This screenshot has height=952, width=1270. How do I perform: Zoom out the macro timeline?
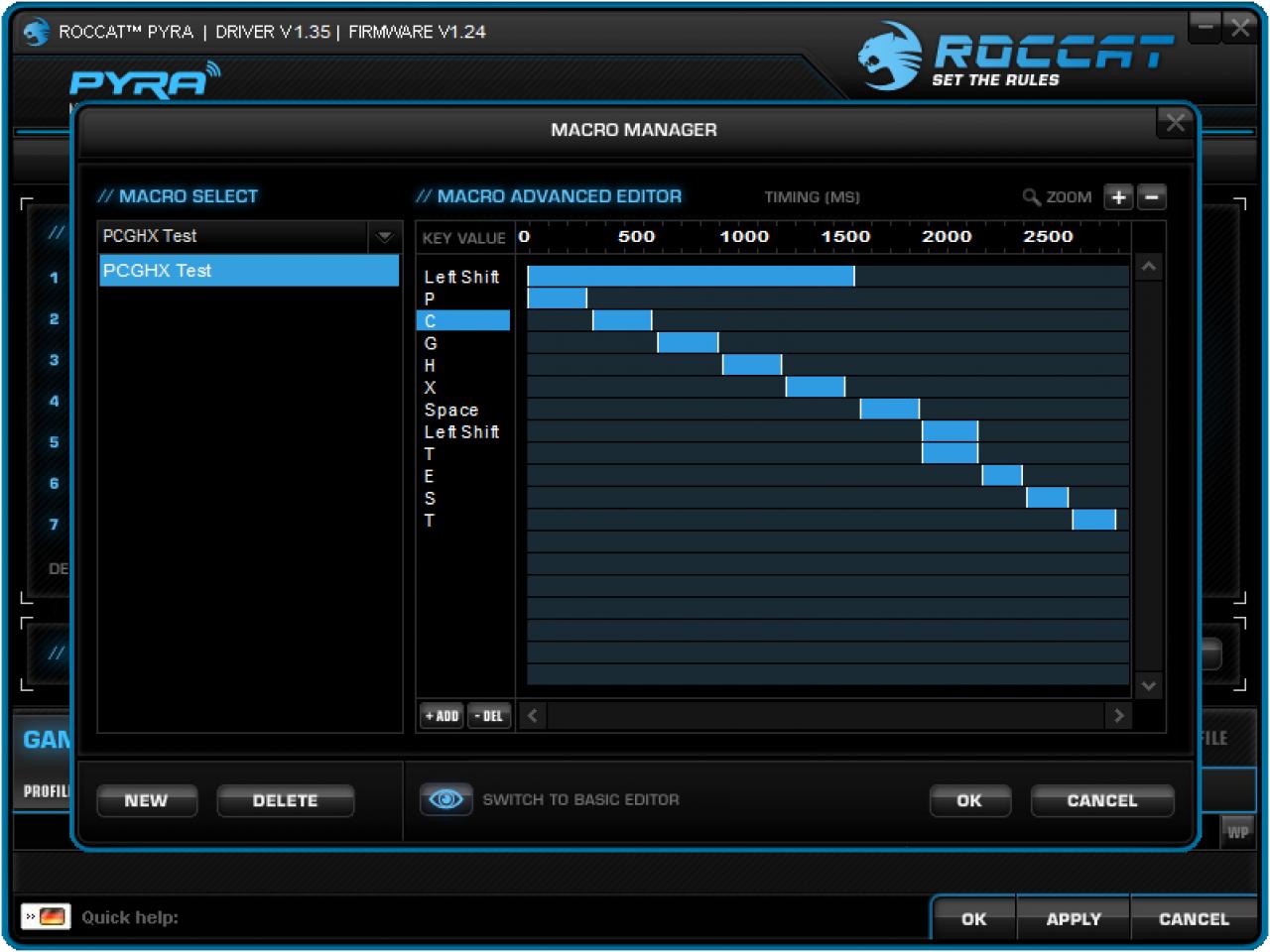tap(1151, 197)
